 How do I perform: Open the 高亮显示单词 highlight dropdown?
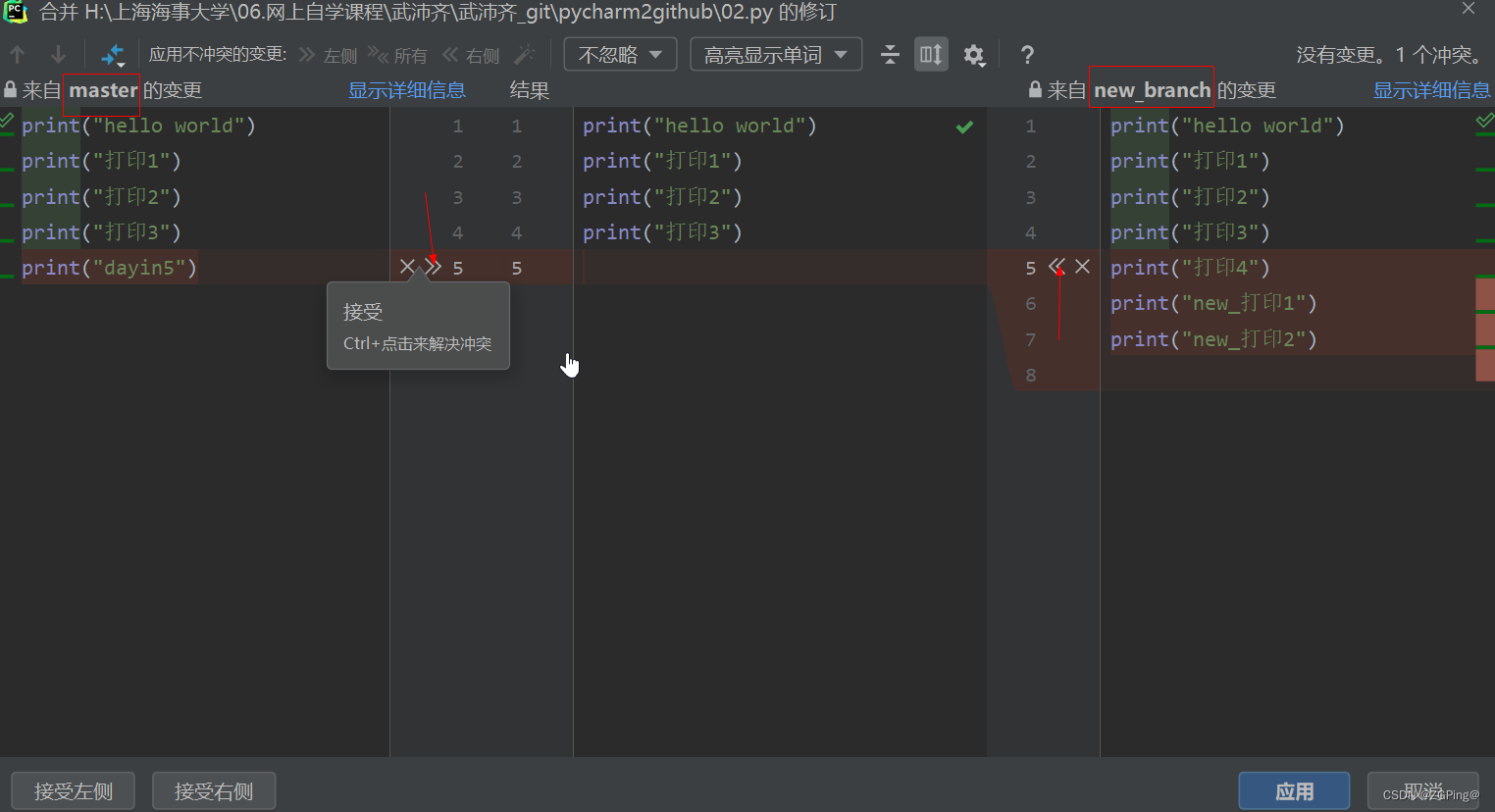coord(776,55)
